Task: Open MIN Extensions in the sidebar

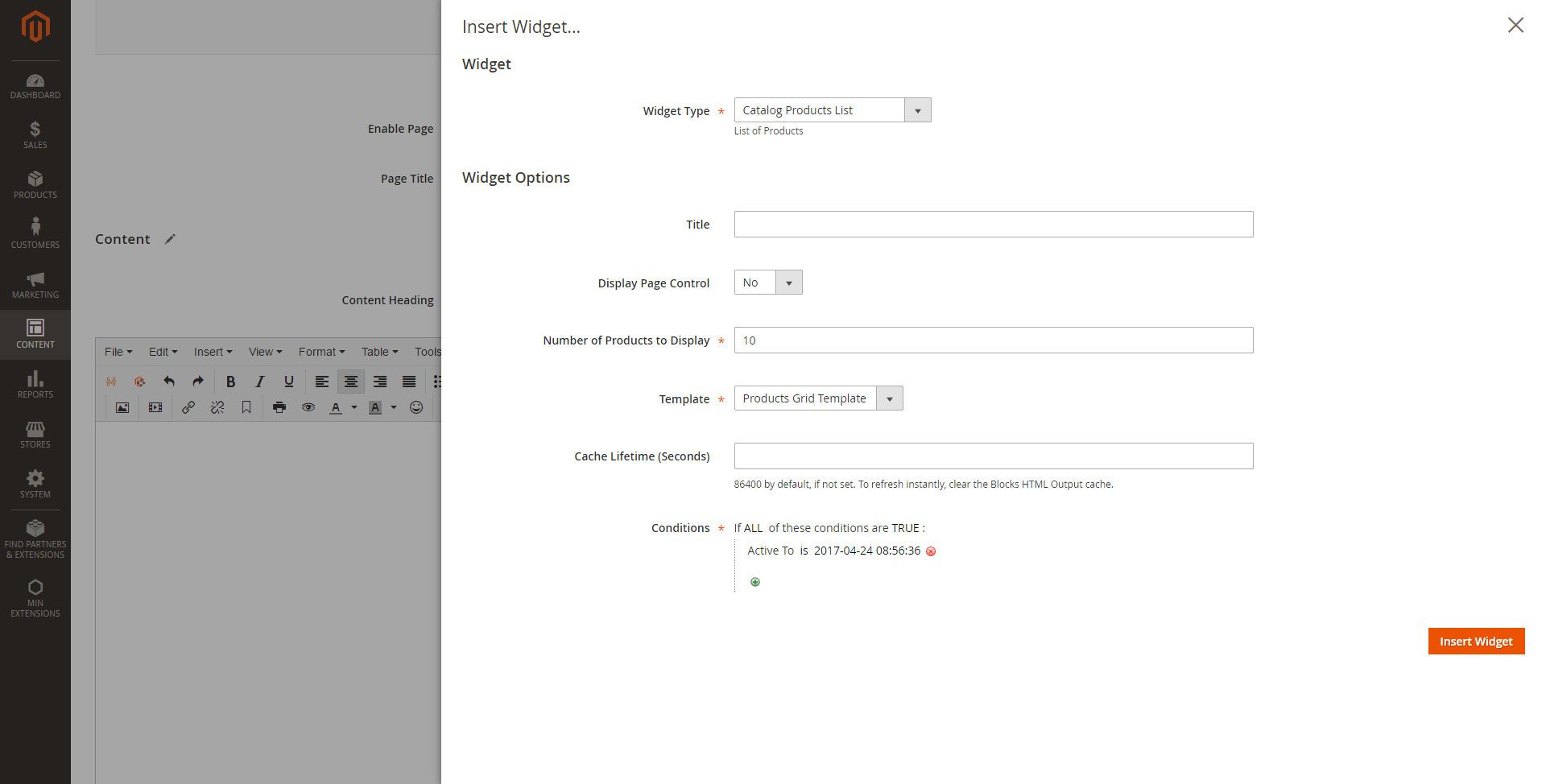Action: coord(35,598)
